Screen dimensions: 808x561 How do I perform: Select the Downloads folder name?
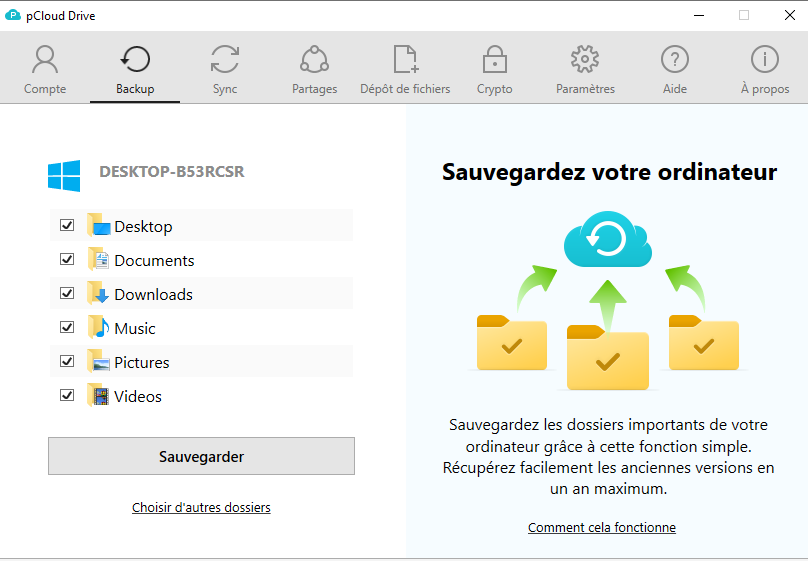(x=154, y=295)
